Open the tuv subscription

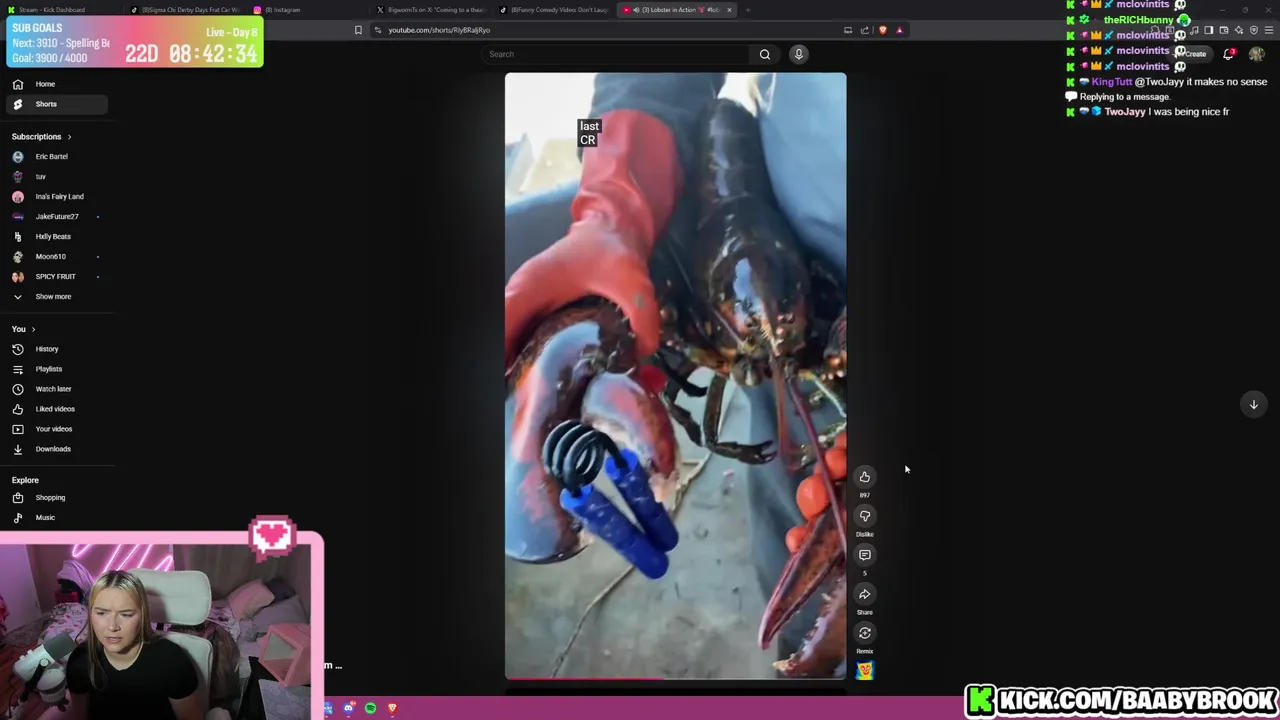(x=56, y=177)
